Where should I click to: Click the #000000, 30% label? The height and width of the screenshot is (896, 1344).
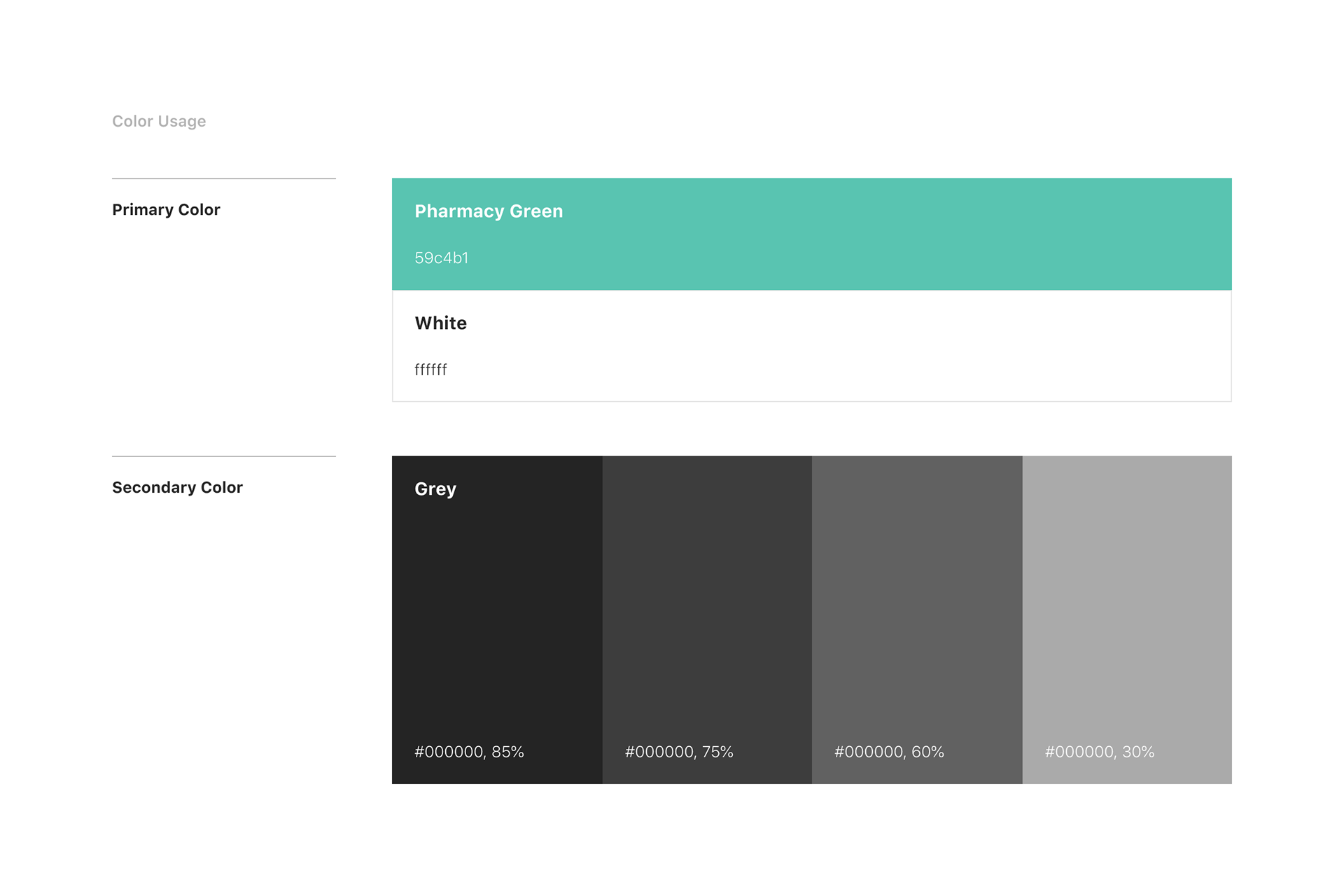tap(1099, 752)
